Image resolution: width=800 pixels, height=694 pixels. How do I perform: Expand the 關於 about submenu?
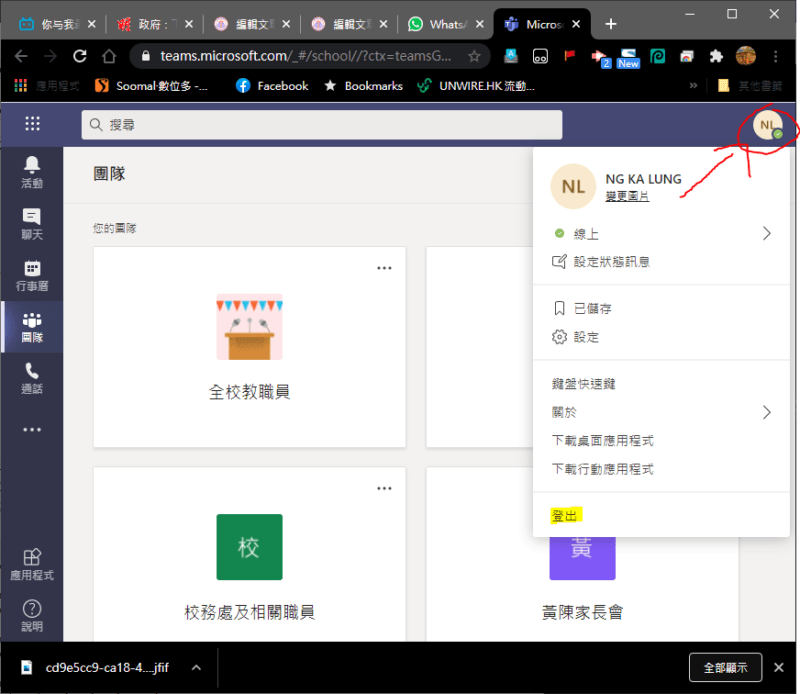(766, 412)
